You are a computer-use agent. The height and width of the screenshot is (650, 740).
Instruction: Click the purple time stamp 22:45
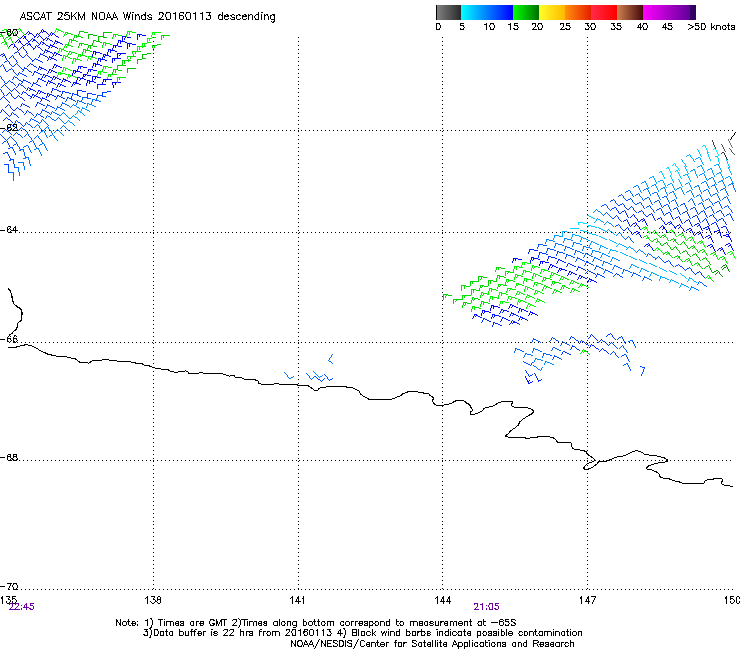pyautogui.click(x=22, y=607)
